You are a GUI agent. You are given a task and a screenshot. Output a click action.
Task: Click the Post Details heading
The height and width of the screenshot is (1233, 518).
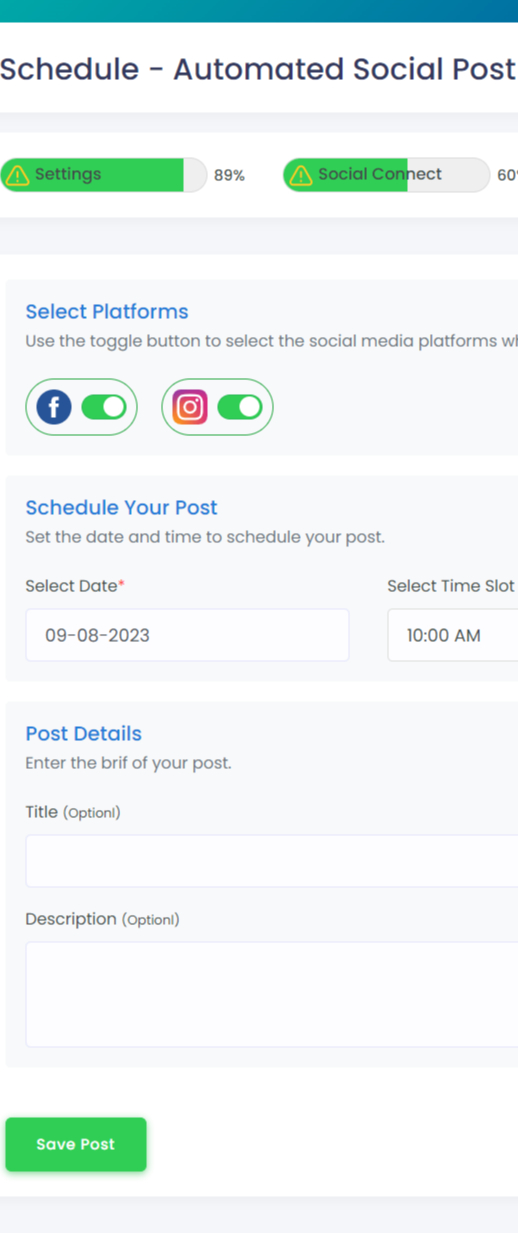[x=84, y=733]
